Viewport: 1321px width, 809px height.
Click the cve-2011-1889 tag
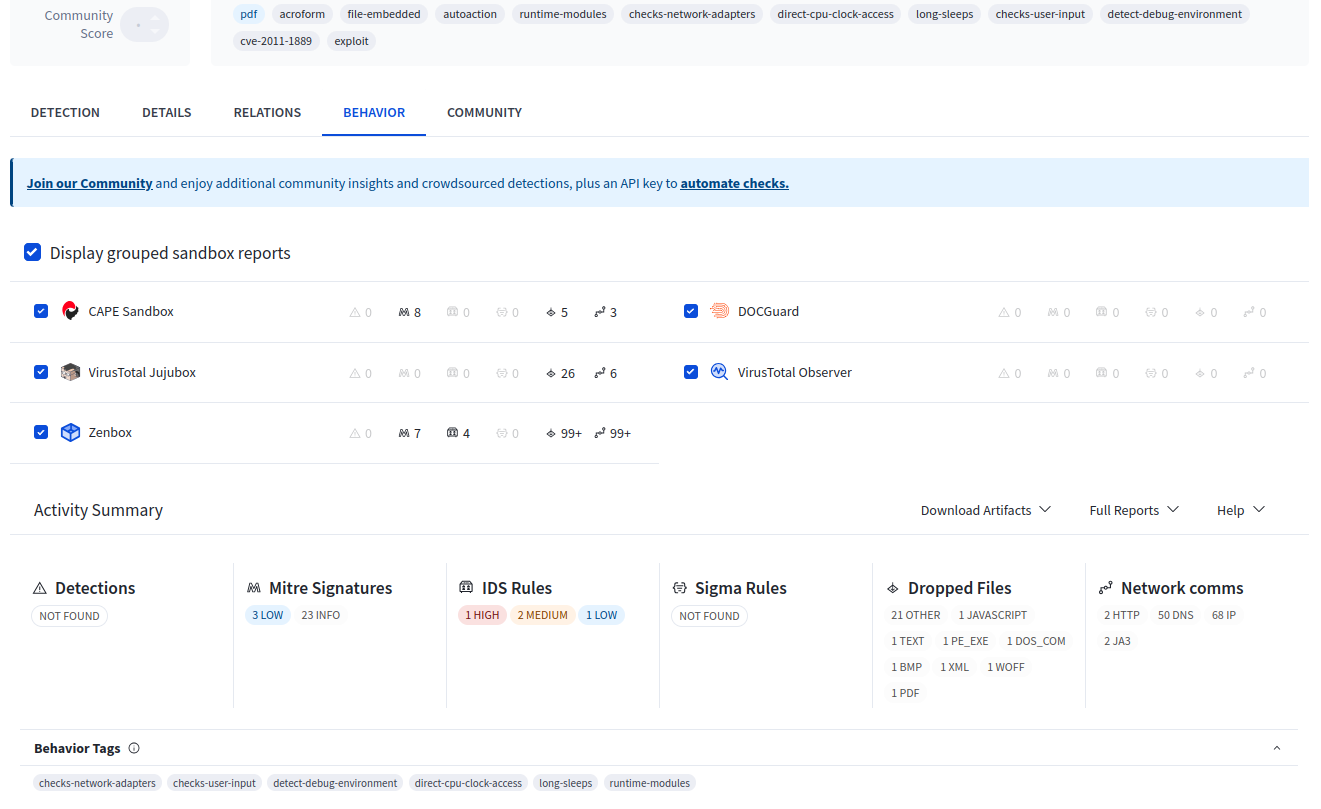point(276,41)
